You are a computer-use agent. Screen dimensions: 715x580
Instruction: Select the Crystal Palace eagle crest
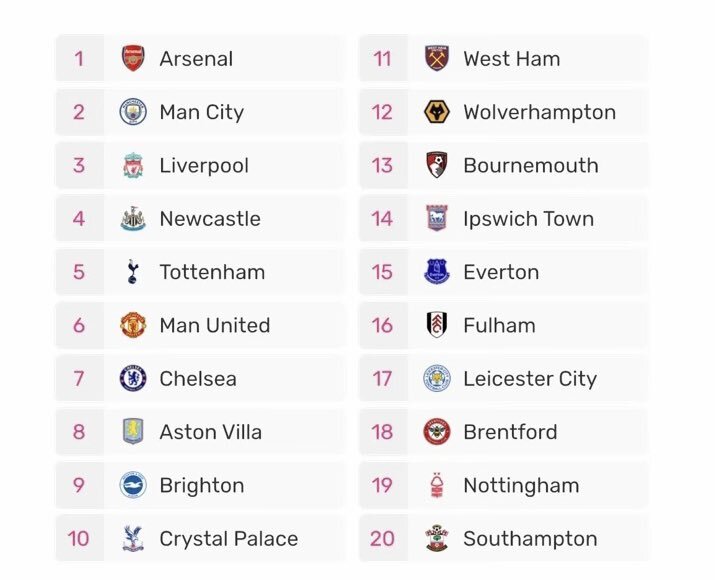click(x=133, y=539)
